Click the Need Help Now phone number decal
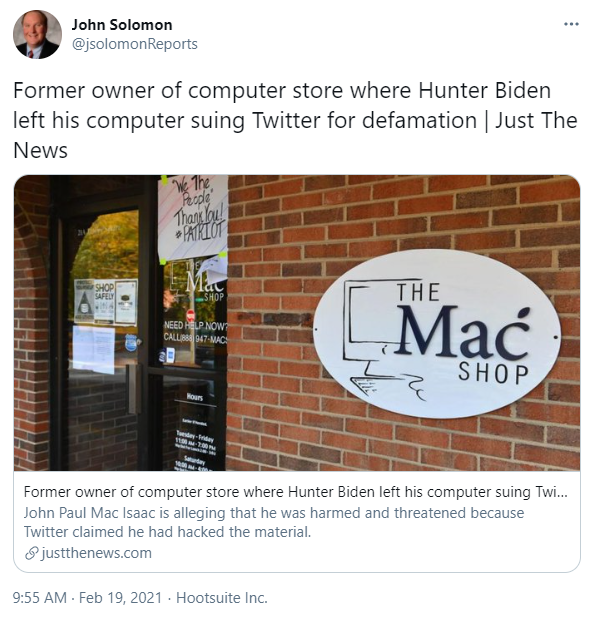594x621 pixels. pos(196,331)
